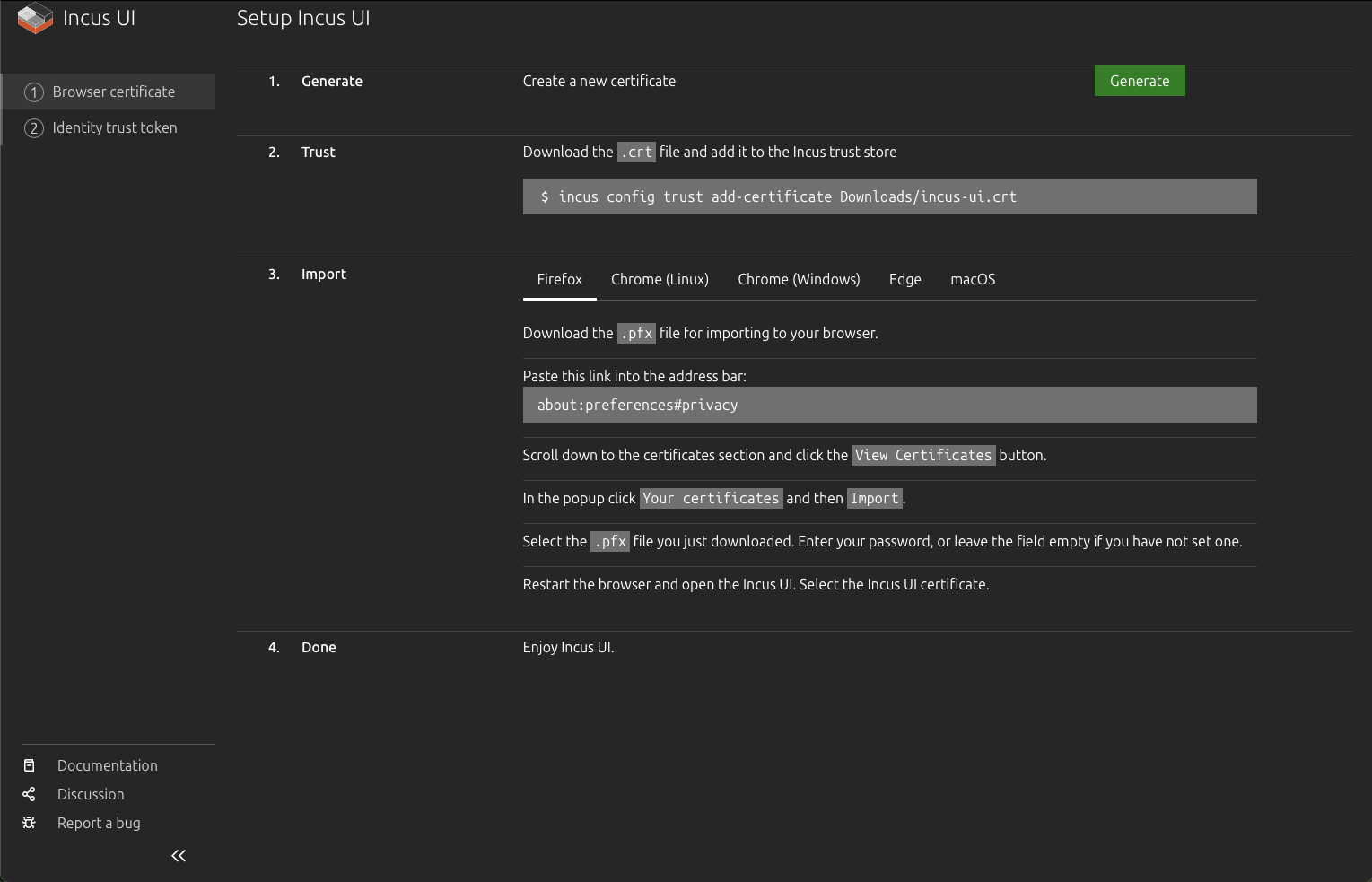
Task: Click the Incus UI title text
Action: 99,18
